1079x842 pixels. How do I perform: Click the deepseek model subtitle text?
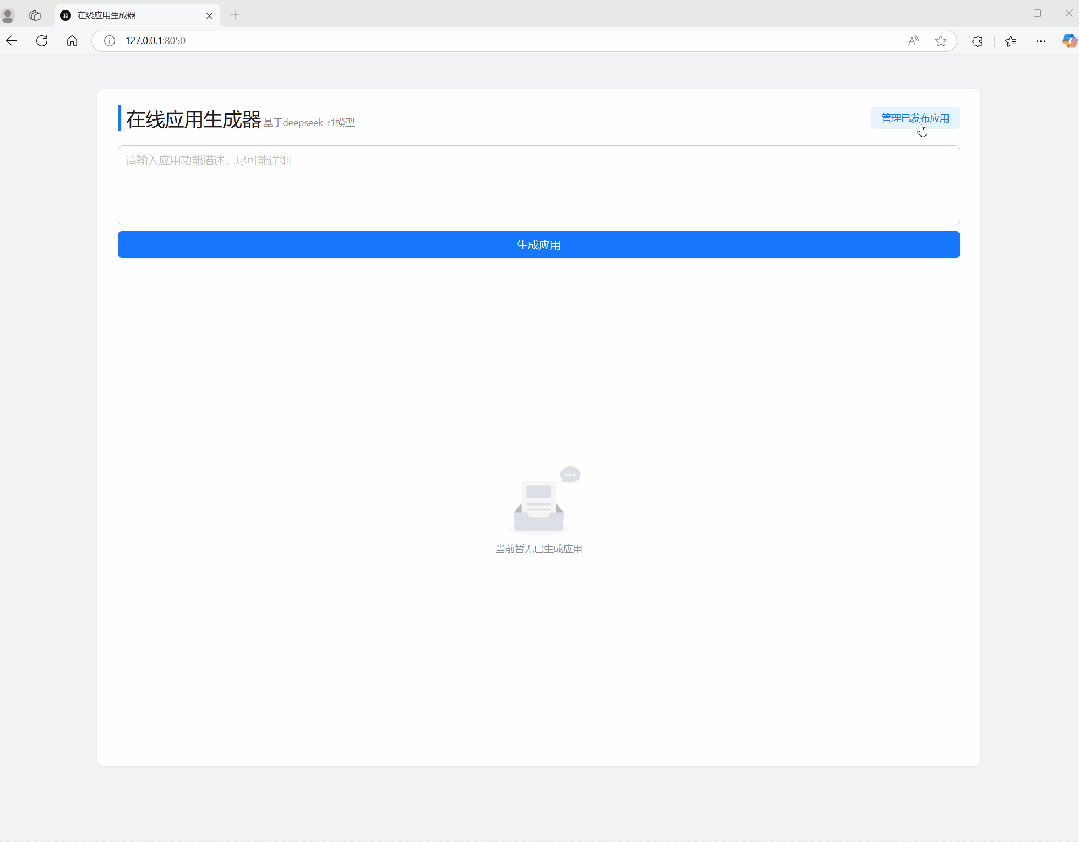(309, 122)
